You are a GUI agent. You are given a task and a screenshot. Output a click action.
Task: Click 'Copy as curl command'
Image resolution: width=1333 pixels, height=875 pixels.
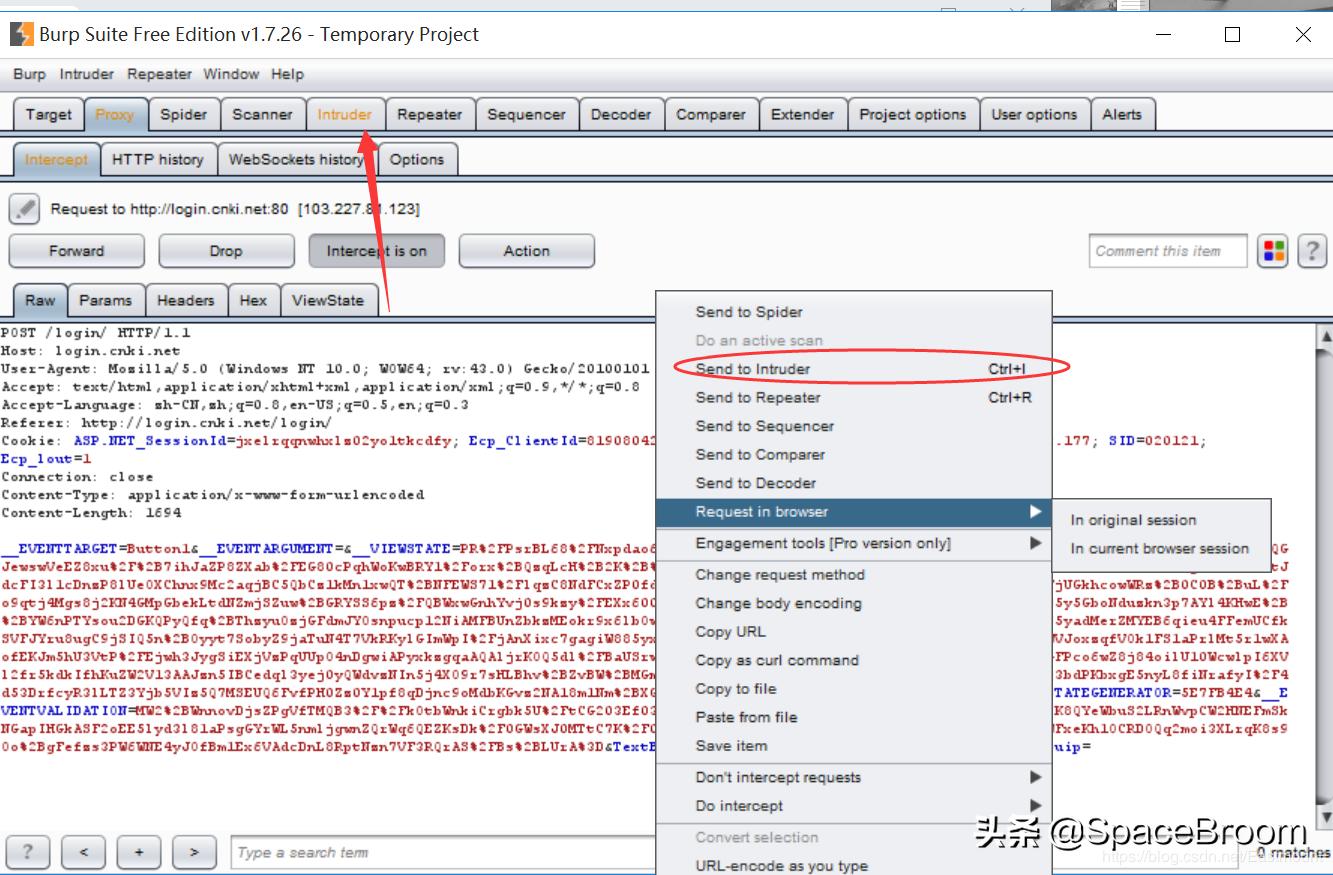tap(854, 660)
